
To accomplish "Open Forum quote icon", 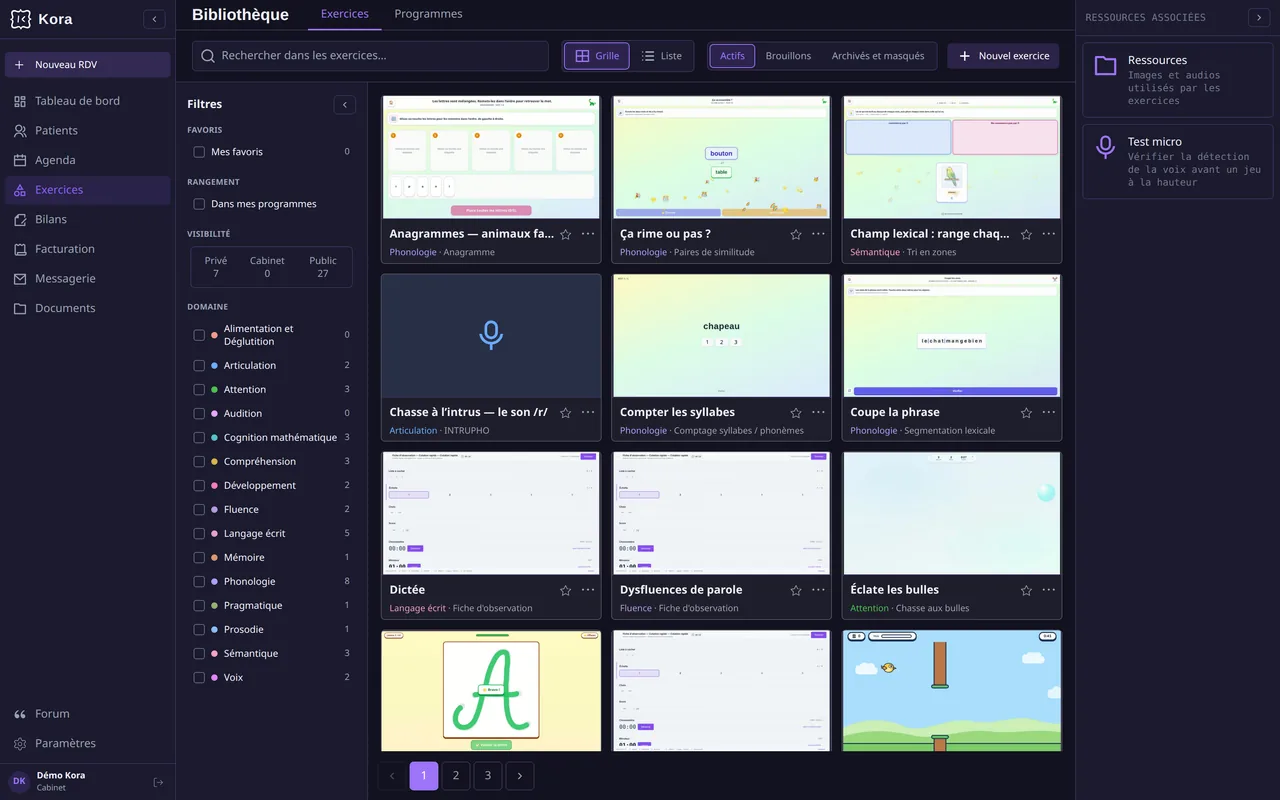I will click(x=20, y=714).
